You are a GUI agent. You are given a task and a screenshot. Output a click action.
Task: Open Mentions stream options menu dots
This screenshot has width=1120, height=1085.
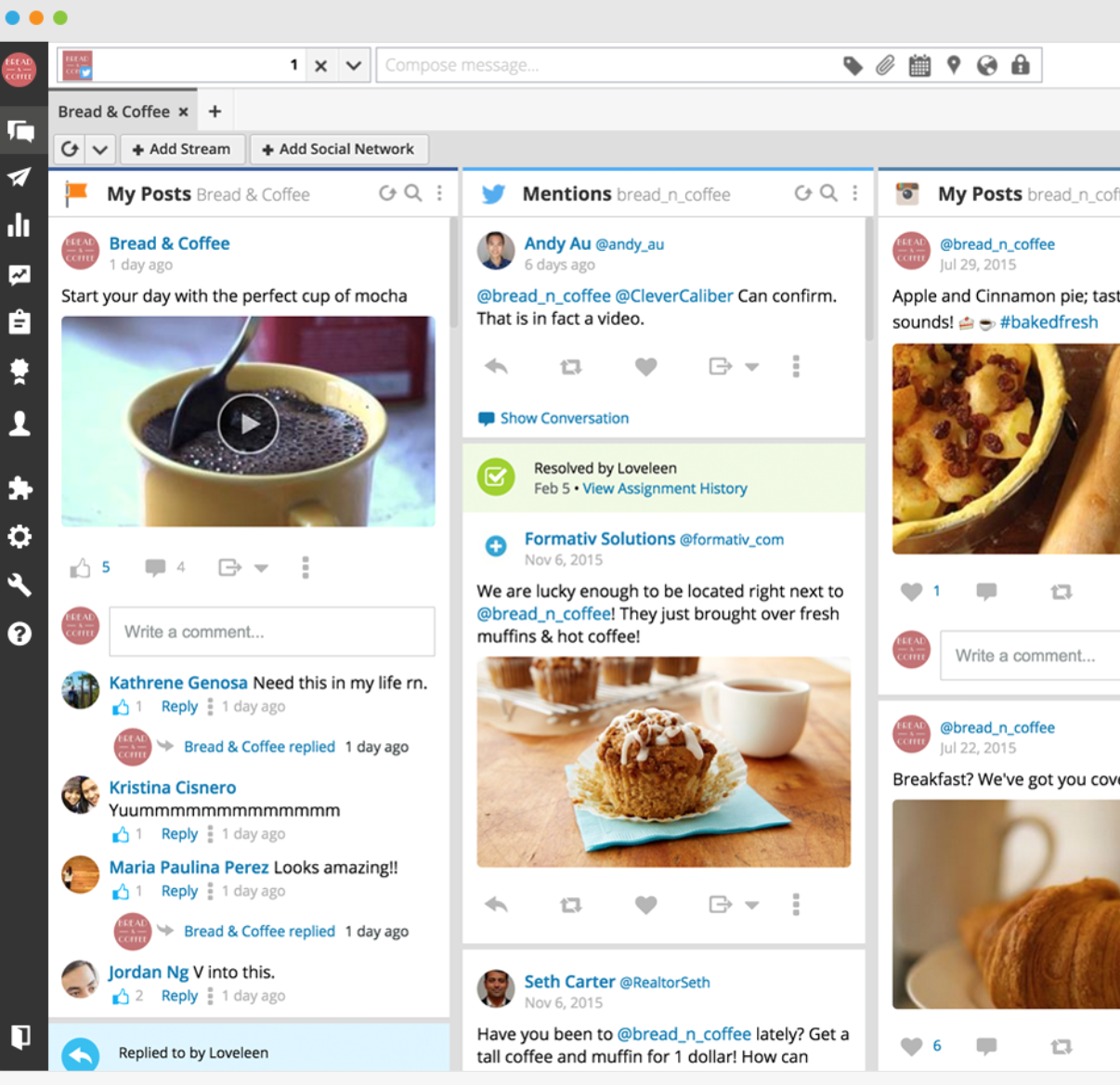click(854, 192)
